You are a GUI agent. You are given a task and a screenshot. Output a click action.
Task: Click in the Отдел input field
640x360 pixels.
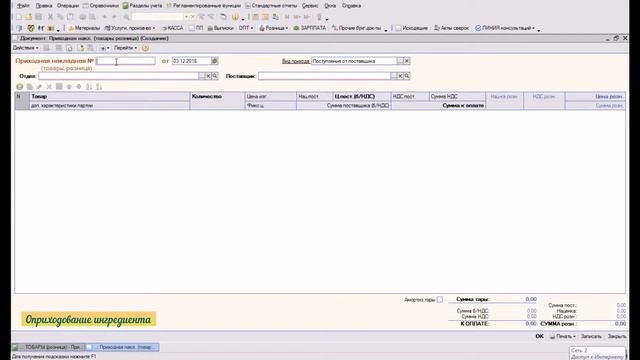[118, 76]
